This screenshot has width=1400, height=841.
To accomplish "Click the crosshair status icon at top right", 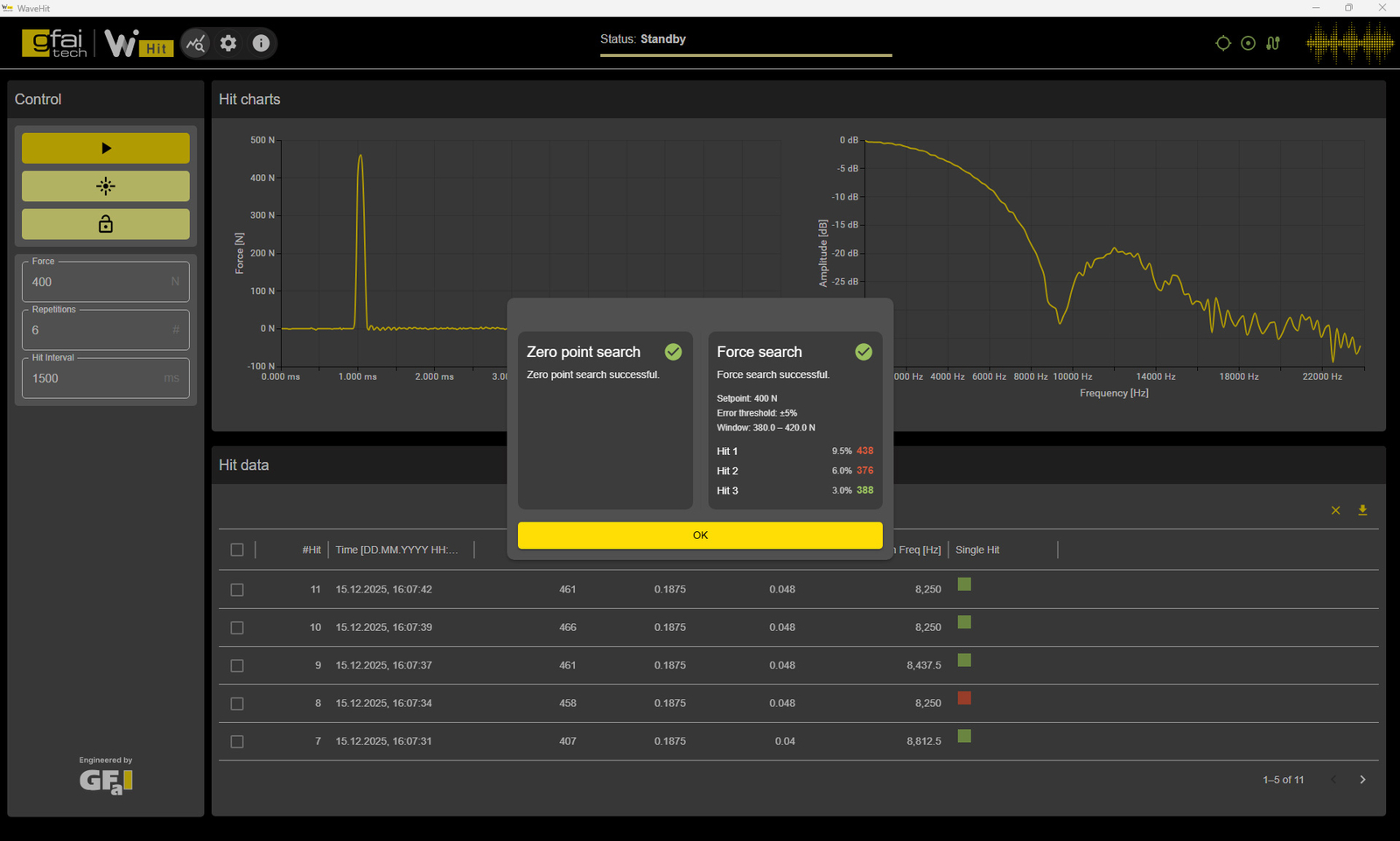I will pyautogui.click(x=1223, y=43).
